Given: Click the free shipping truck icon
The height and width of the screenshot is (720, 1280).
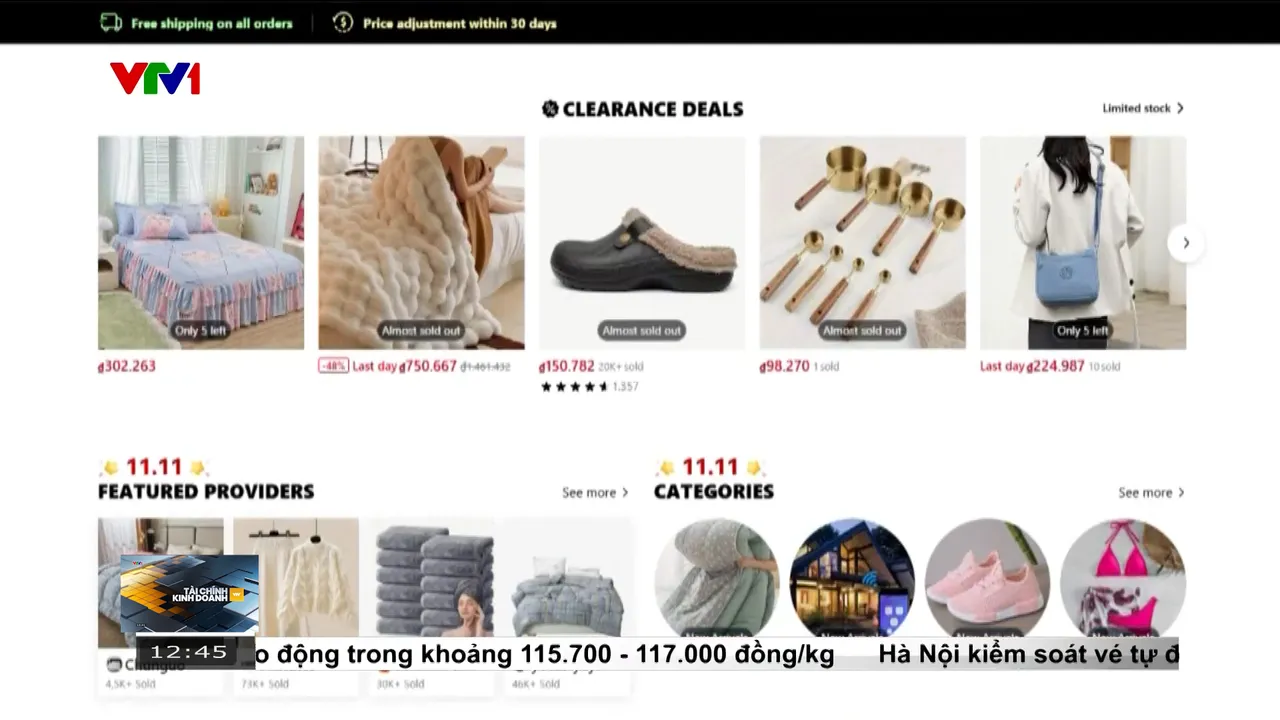Looking at the screenshot, I should coord(111,22).
